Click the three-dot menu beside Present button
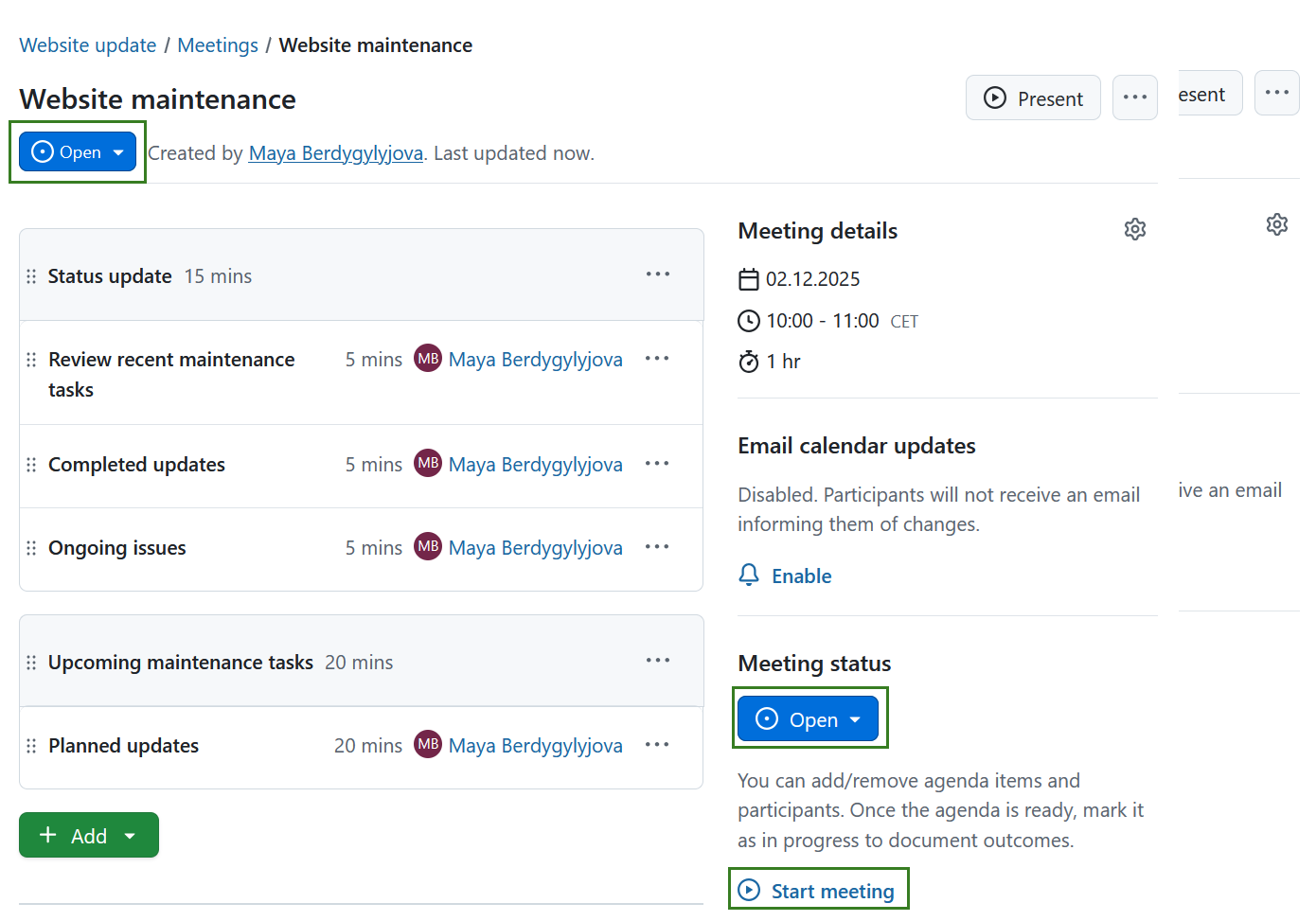This screenshot has height=921, width=1316. coord(1134,97)
